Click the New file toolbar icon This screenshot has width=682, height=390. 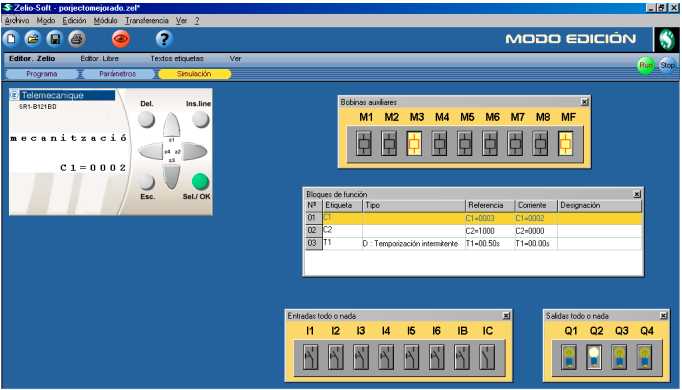11,39
